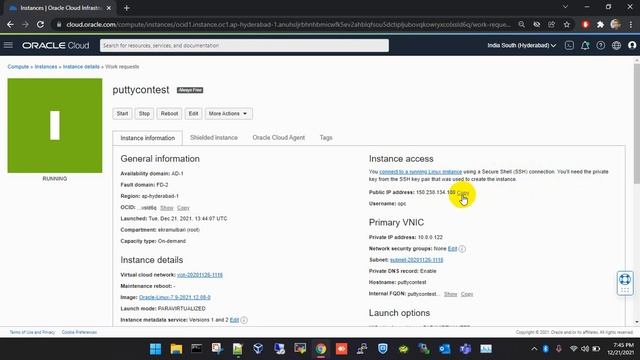The width and height of the screenshot is (640, 360).
Task: Switch to the Shielded instance tab
Action: 214,138
